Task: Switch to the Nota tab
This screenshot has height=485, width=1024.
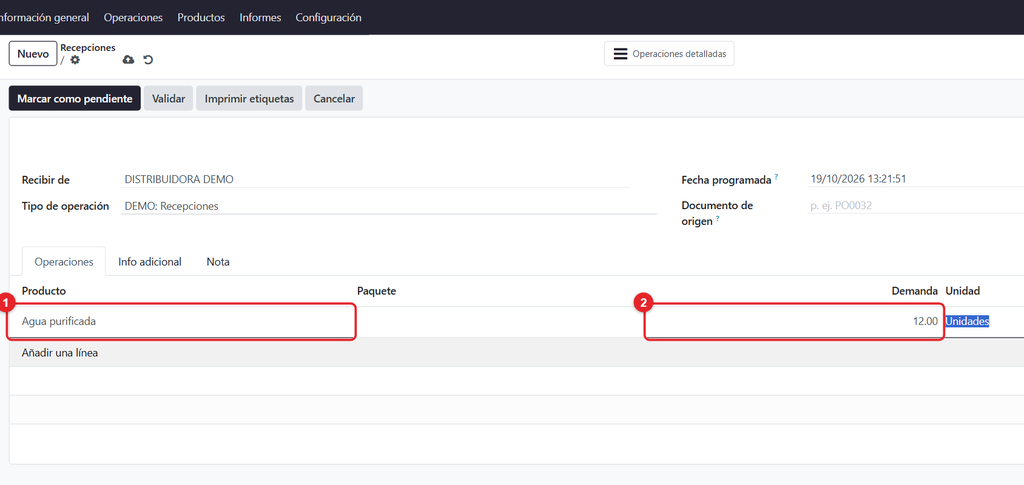Action: point(218,262)
